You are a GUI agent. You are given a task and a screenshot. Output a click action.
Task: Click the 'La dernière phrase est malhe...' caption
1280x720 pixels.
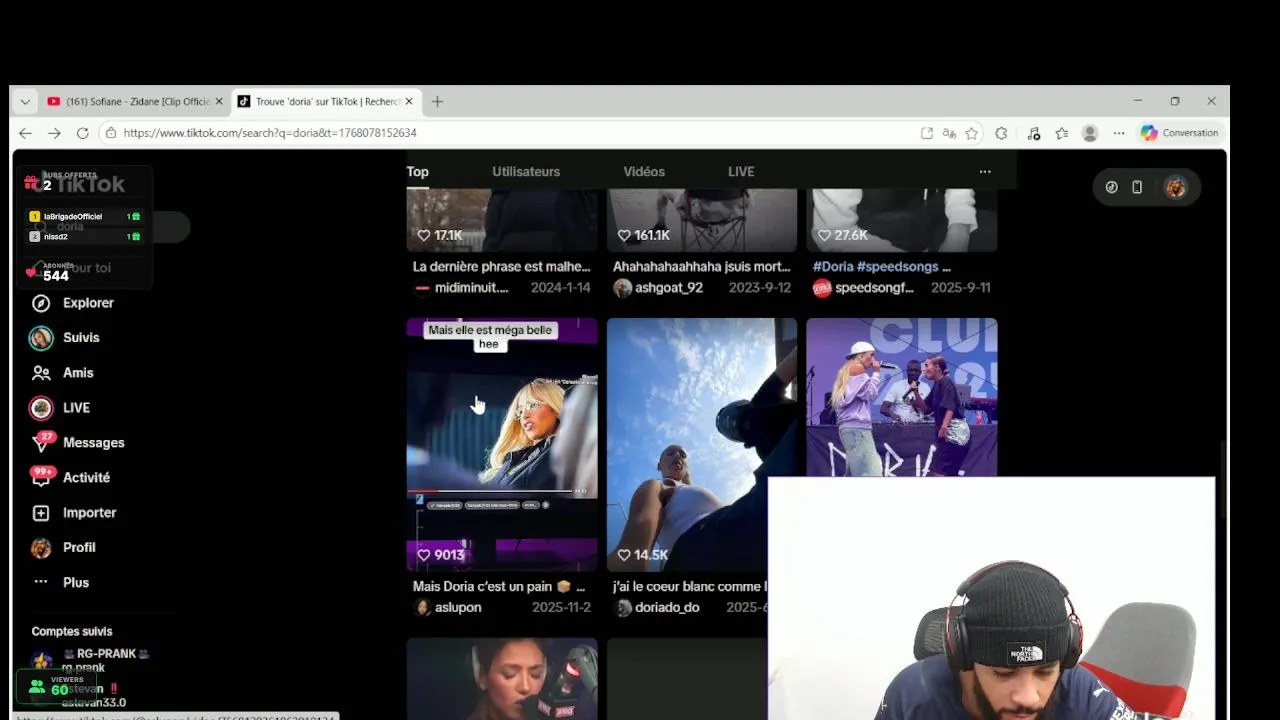pyautogui.click(x=501, y=267)
